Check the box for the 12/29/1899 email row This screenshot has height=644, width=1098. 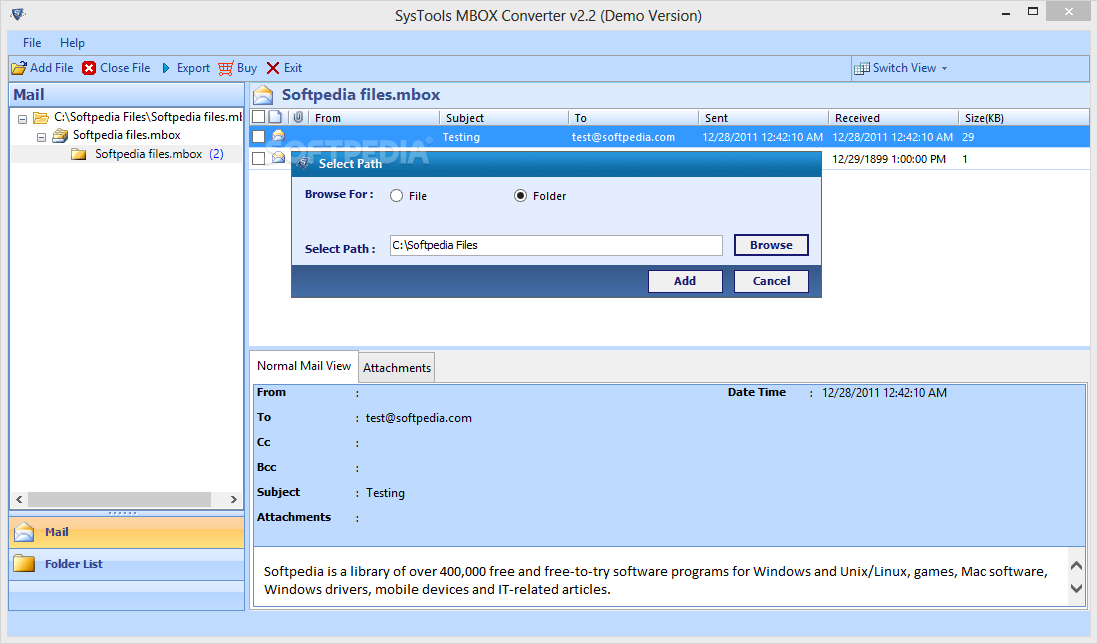pyautogui.click(x=258, y=158)
